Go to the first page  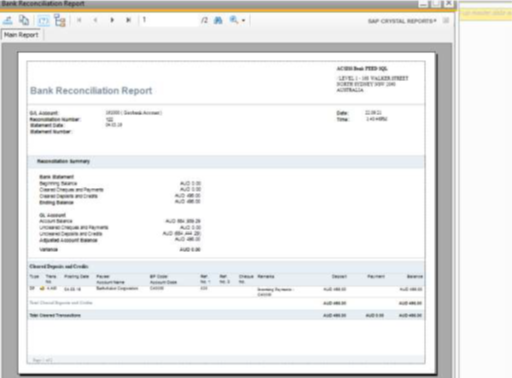click(79, 20)
